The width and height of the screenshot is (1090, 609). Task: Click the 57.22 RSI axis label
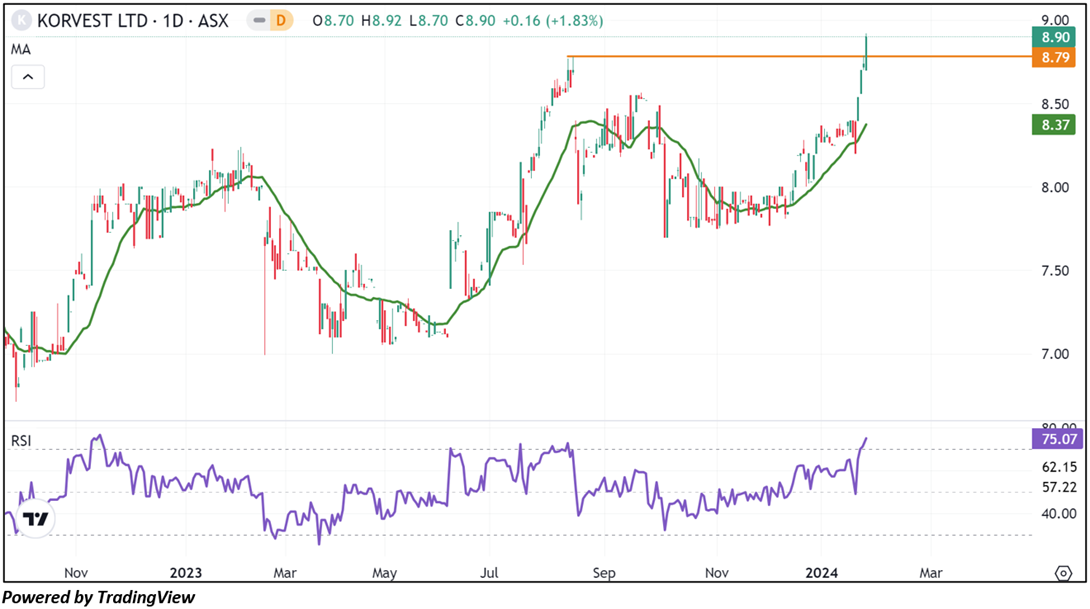(1059, 487)
